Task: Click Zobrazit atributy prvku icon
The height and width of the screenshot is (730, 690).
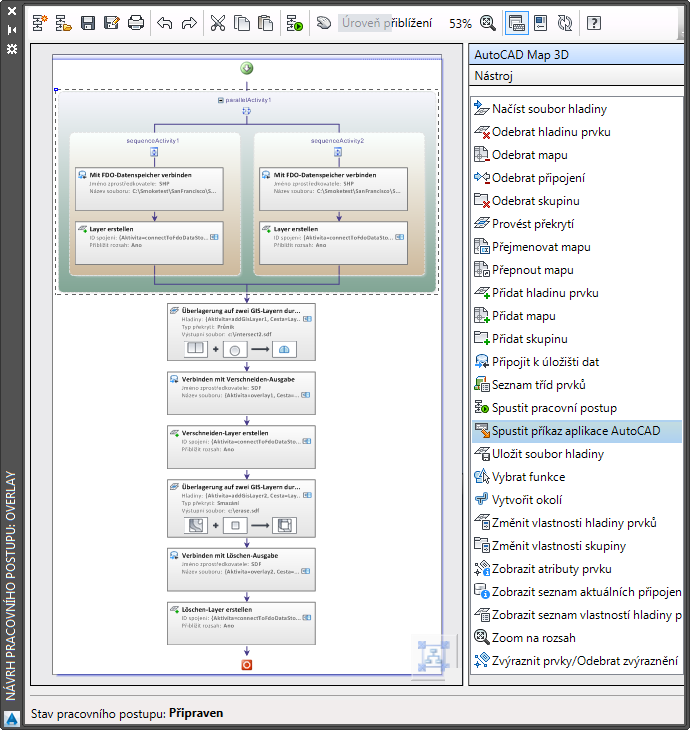Action: tap(481, 568)
